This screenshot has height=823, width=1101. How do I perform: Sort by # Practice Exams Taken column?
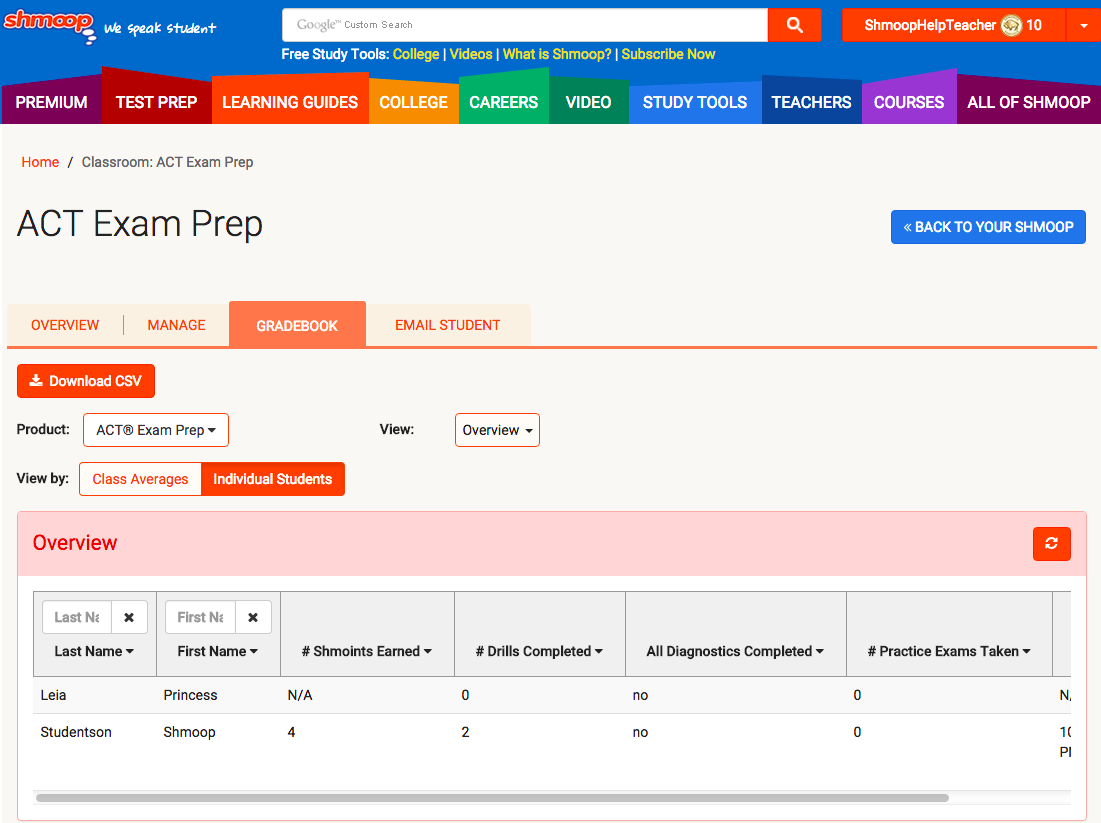(x=949, y=651)
